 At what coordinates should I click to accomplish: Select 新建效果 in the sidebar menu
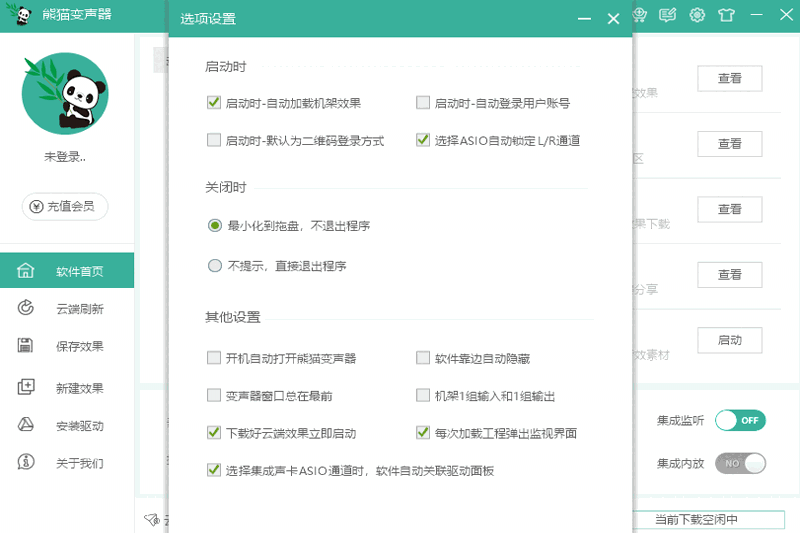[78, 388]
